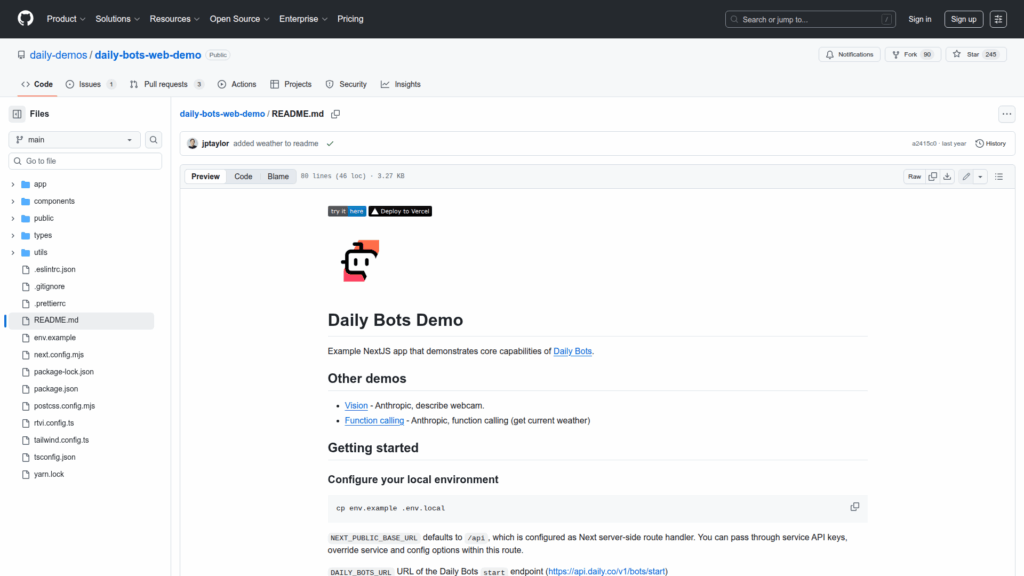Screen dimensions: 1024x576
Task: Click the GitHub logo home icon
Action: tap(25, 19)
